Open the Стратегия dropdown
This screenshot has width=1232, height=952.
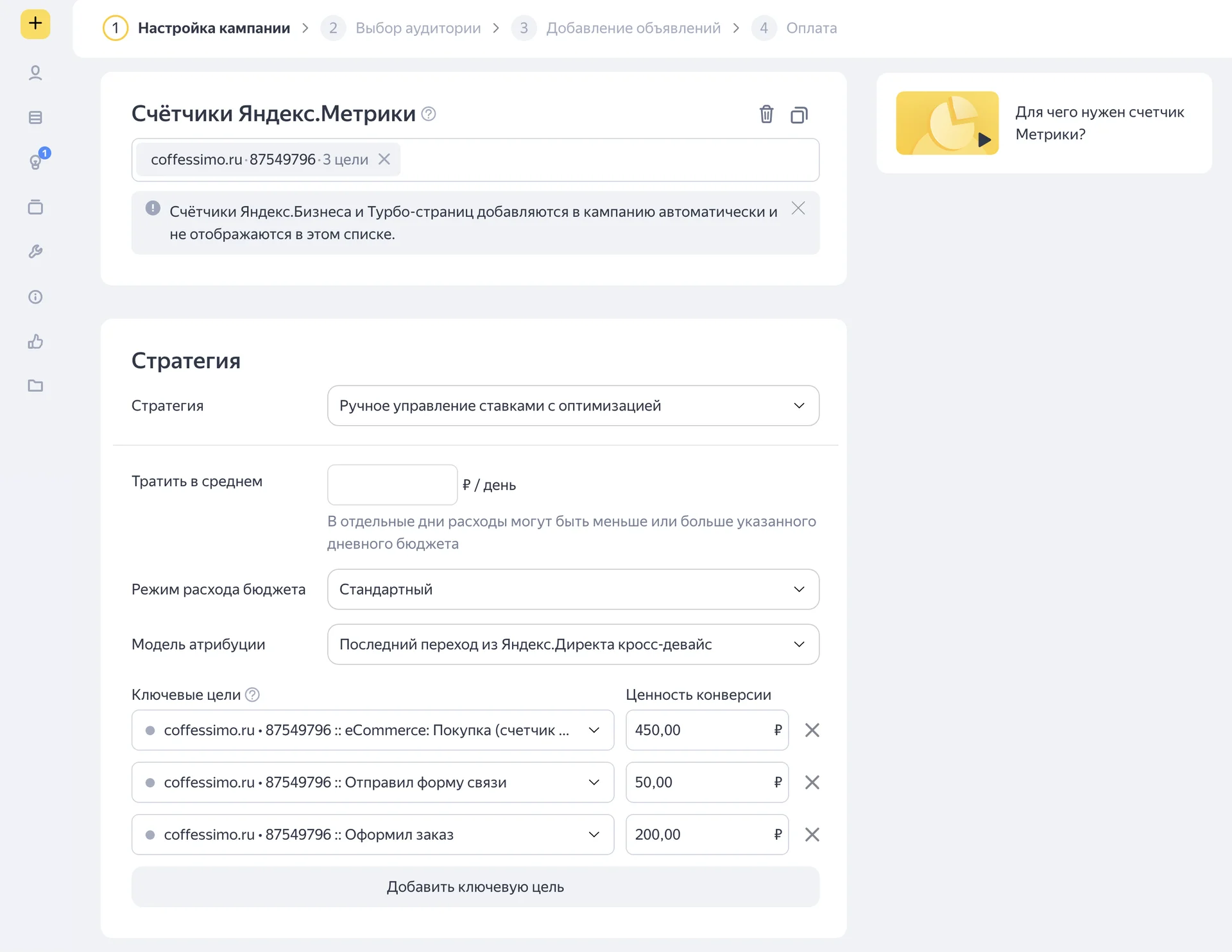point(573,405)
